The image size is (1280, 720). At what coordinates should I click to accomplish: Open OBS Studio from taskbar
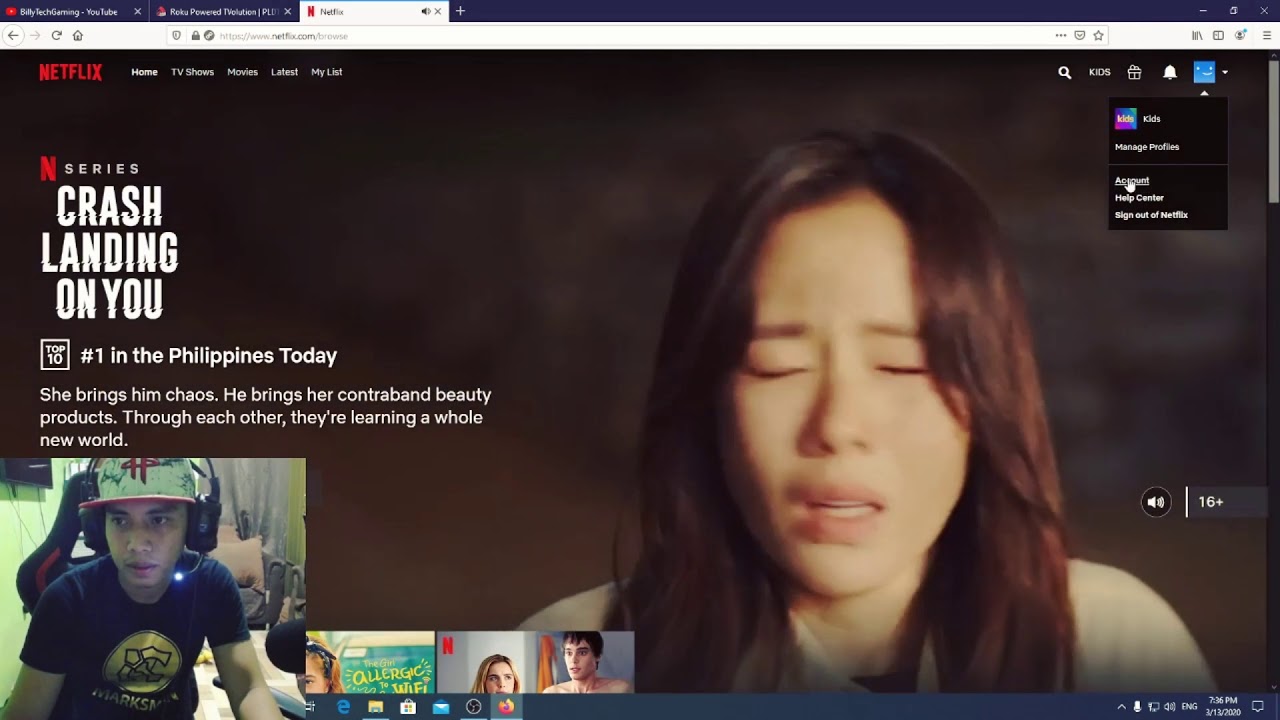pyautogui.click(x=474, y=707)
